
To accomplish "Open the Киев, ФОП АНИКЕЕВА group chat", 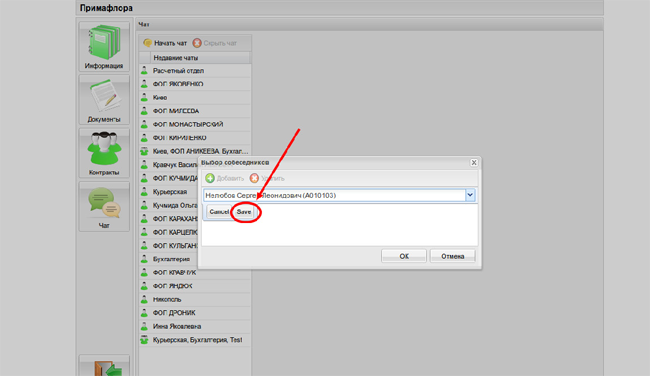I will point(195,151).
